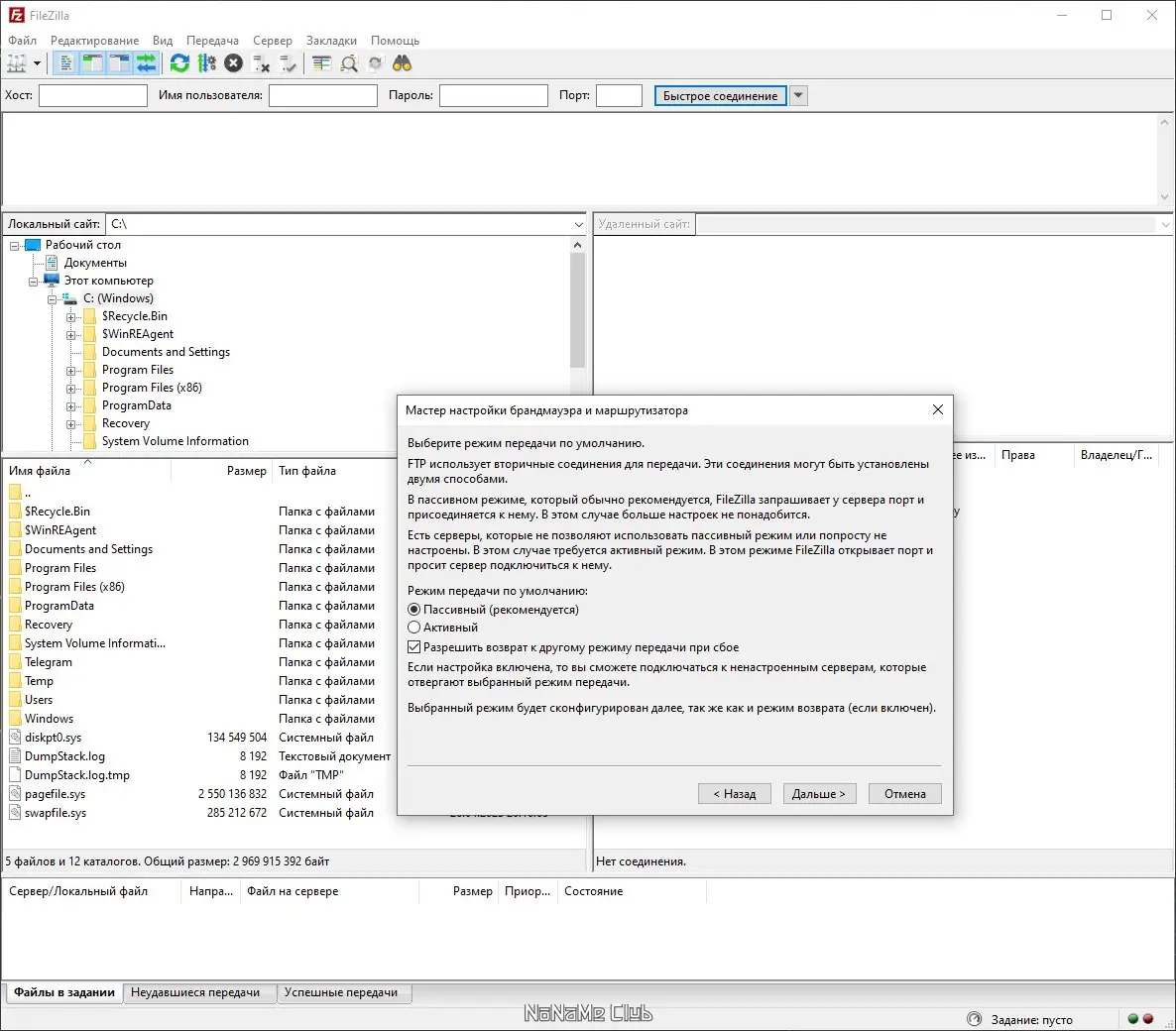Click the queue status indicator icon
Image resolution: width=1176 pixels, height=1031 pixels.
point(975,1019)
